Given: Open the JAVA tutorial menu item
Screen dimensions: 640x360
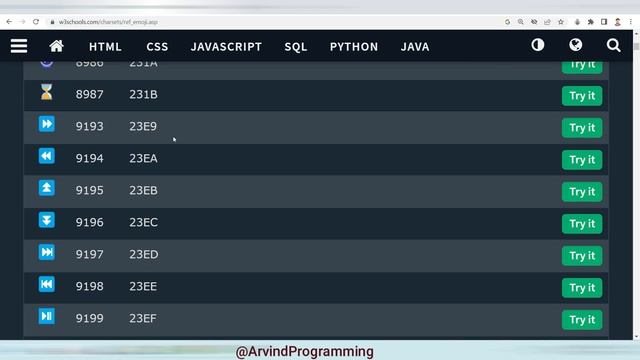Looking at the screenshot, I should tap(415, 47).
